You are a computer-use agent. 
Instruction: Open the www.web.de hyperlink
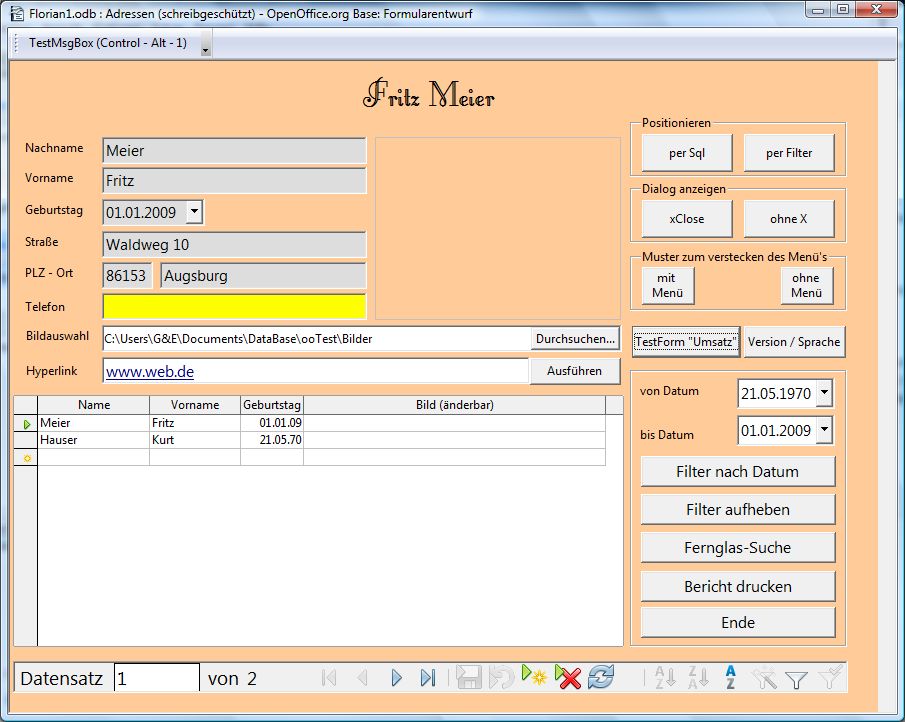coord(150,371)
